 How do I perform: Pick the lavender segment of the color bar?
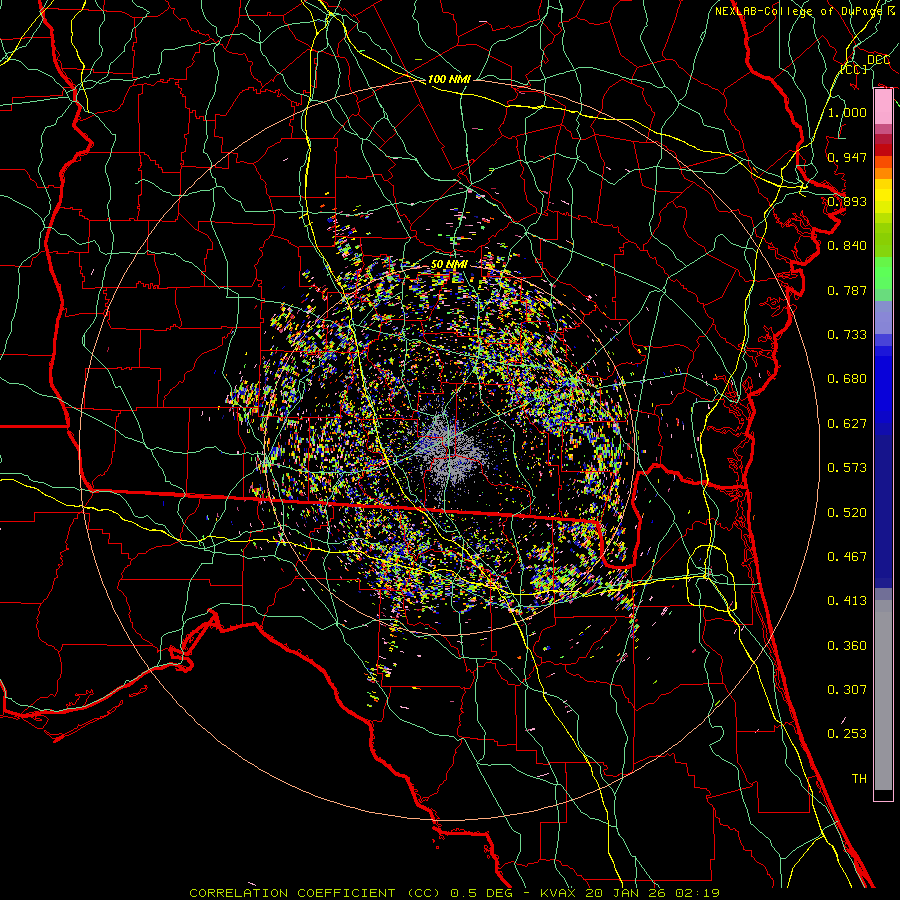click(x=883, y=317)
